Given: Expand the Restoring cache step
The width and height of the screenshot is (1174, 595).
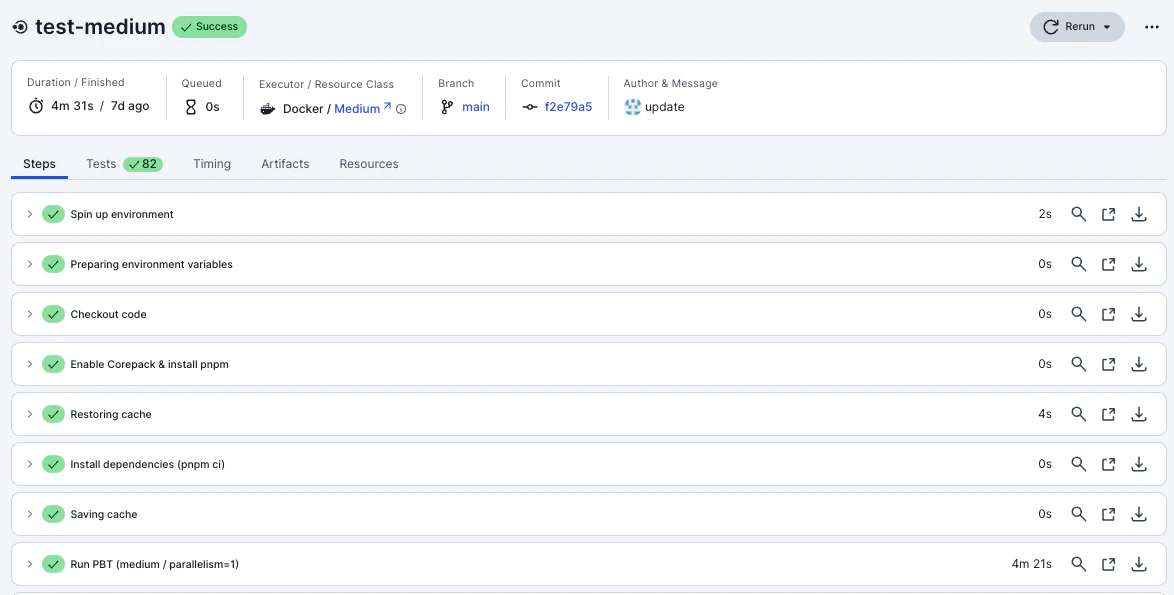Looking at the screenshot, I should coord(30,414).
